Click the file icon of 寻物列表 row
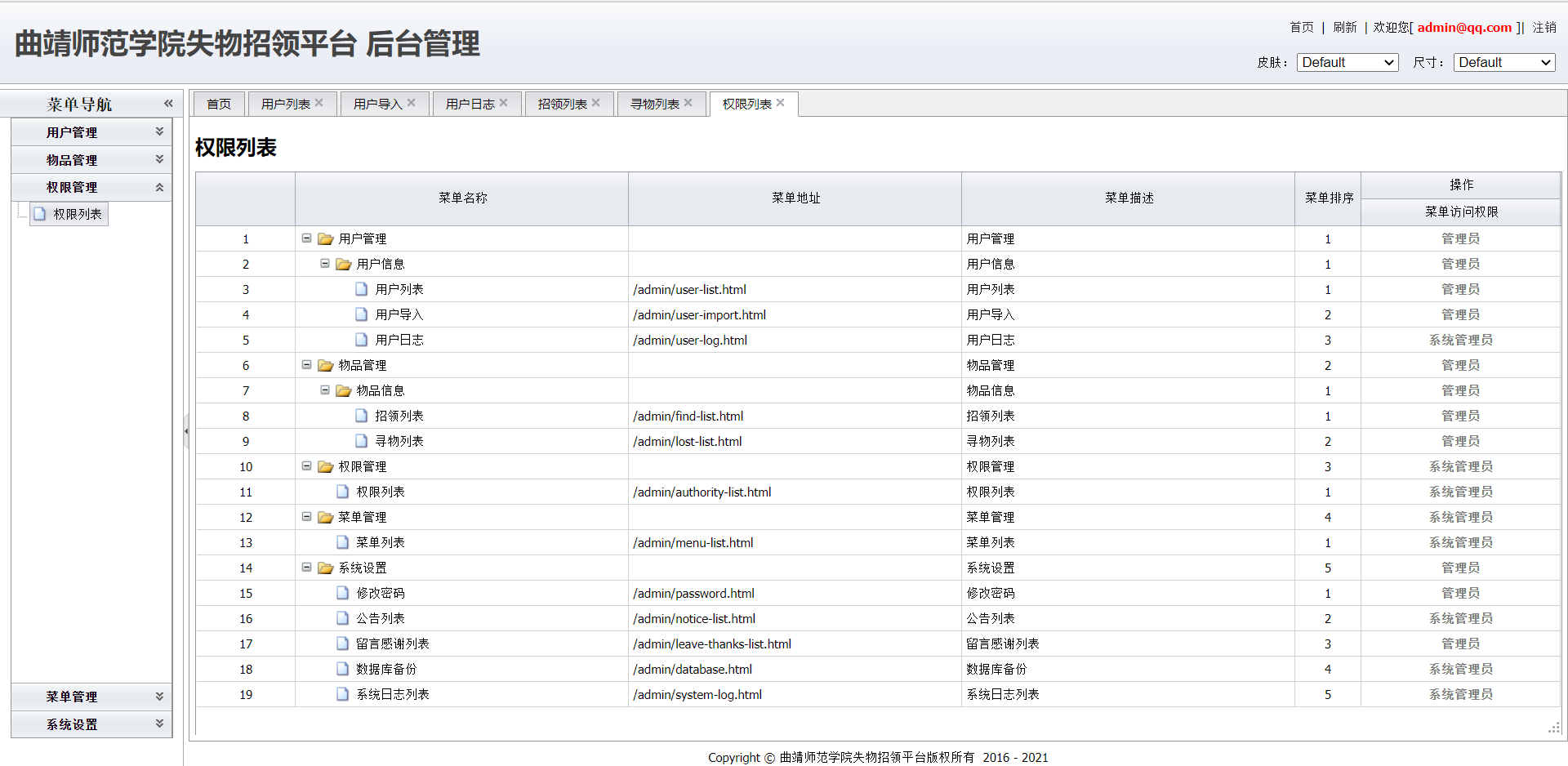 tap(362, 441)
